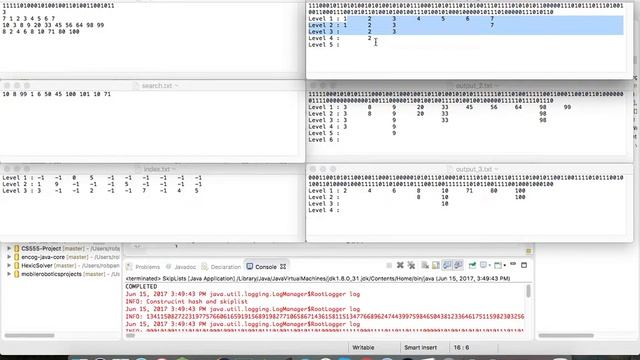
Task: Click the Terminate icon in Console toolbar
Action: click(x=389, y=265)
